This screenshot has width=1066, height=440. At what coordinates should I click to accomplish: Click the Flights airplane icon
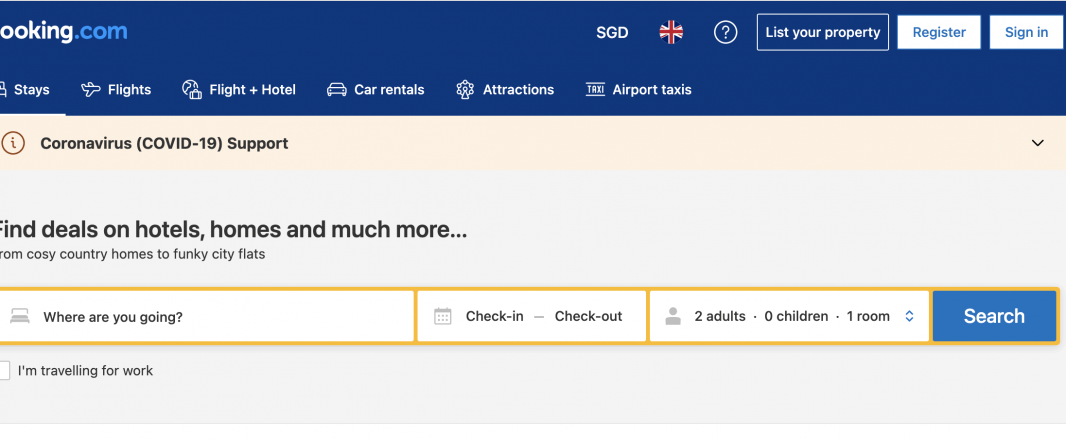click(x=90, y=89)
